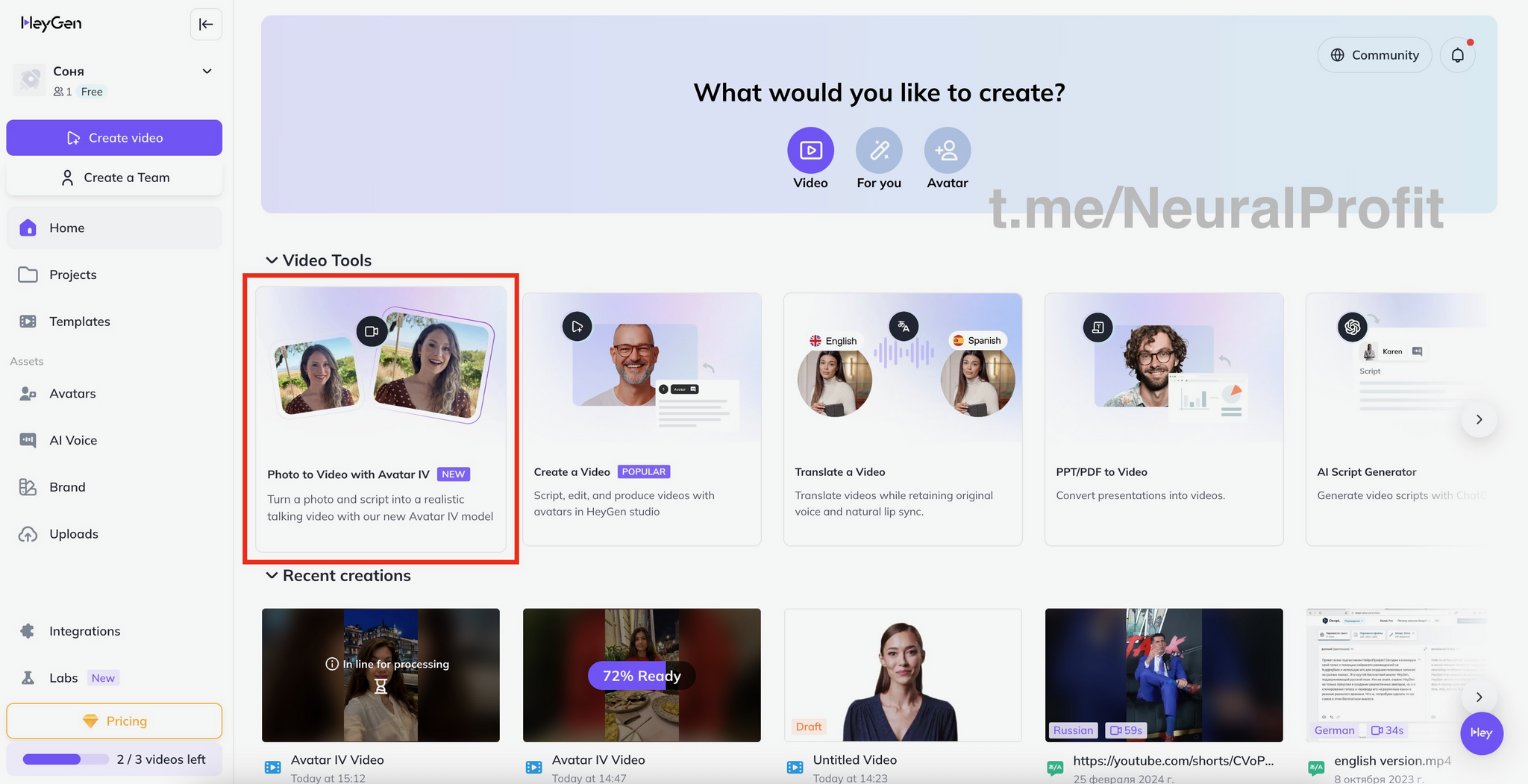
Task: Click the POPULAR badge
Action: pos(643,472)
